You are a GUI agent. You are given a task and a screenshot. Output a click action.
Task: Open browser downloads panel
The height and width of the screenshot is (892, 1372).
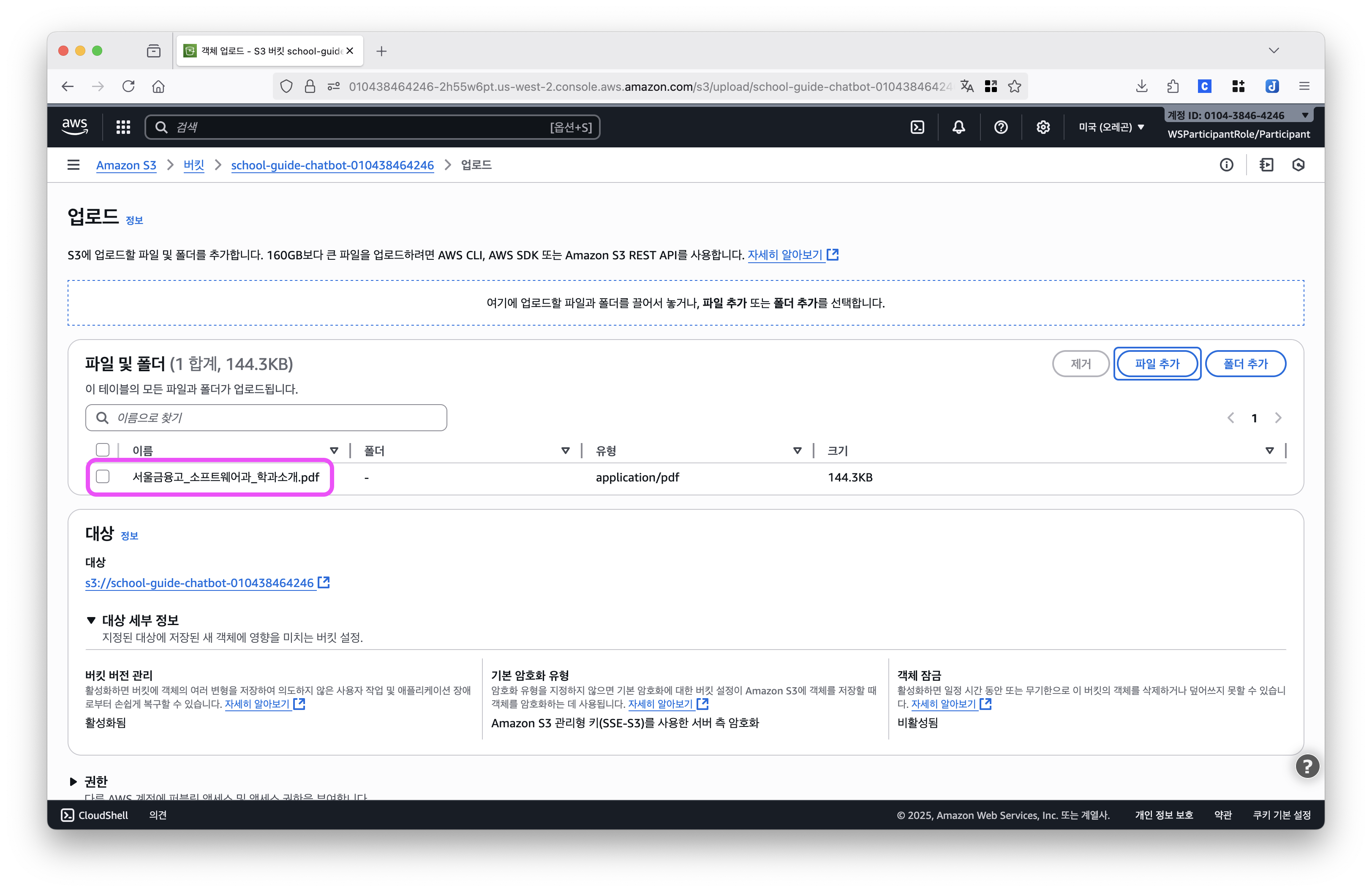(1141, 87)
